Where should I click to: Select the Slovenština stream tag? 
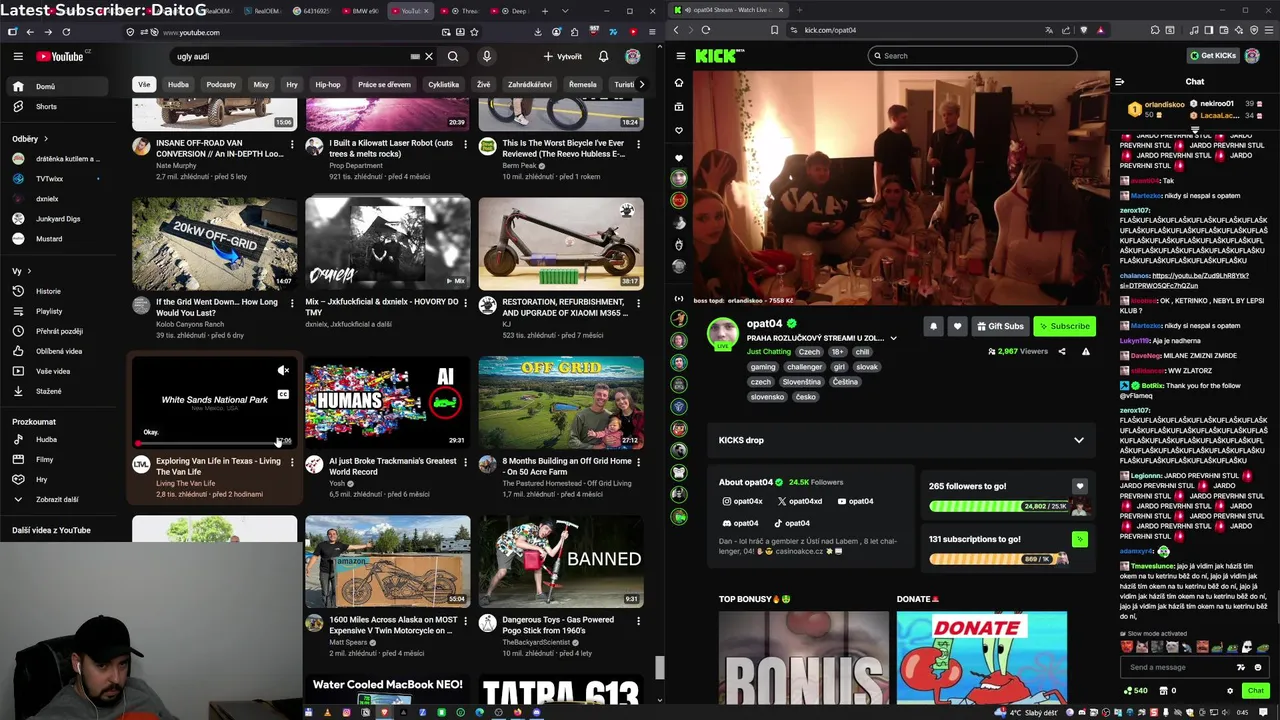click(x=802, y=382)
